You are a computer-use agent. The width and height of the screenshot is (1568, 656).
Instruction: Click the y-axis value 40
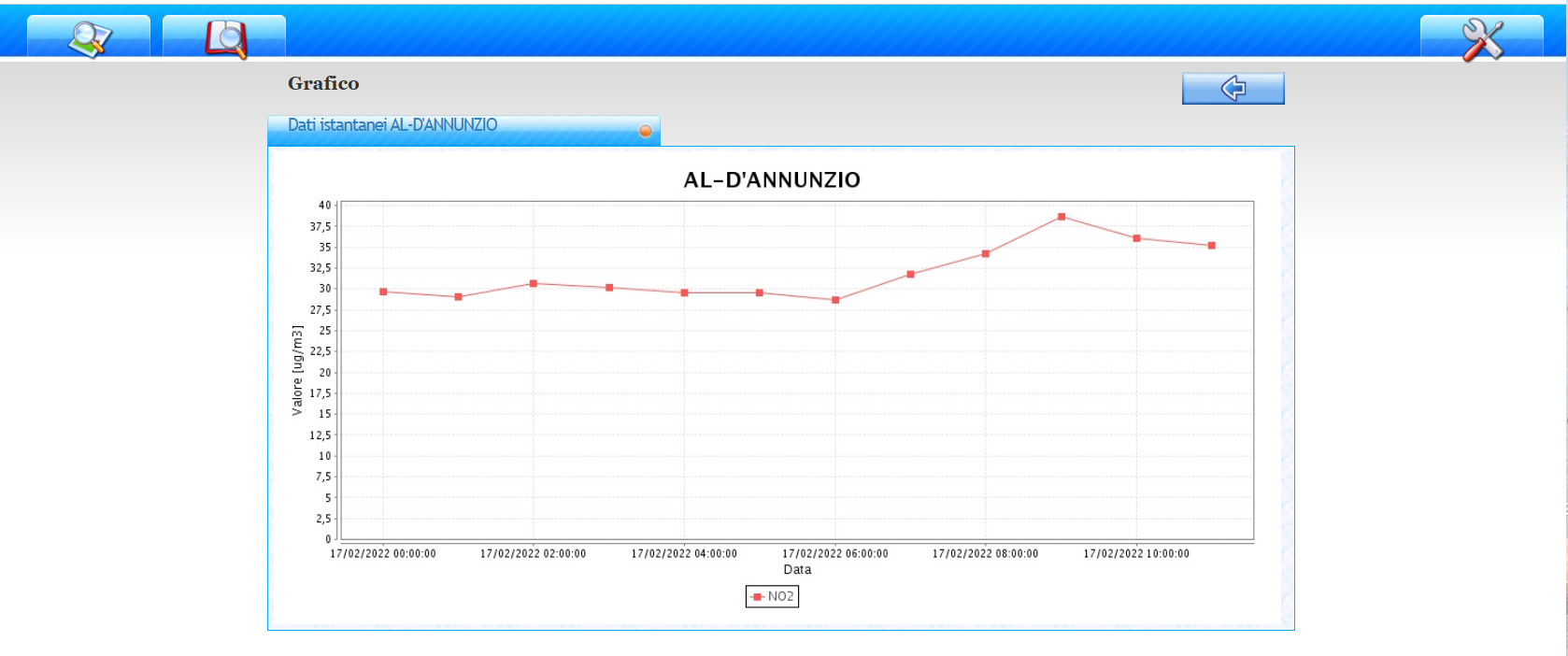[324, 206]
